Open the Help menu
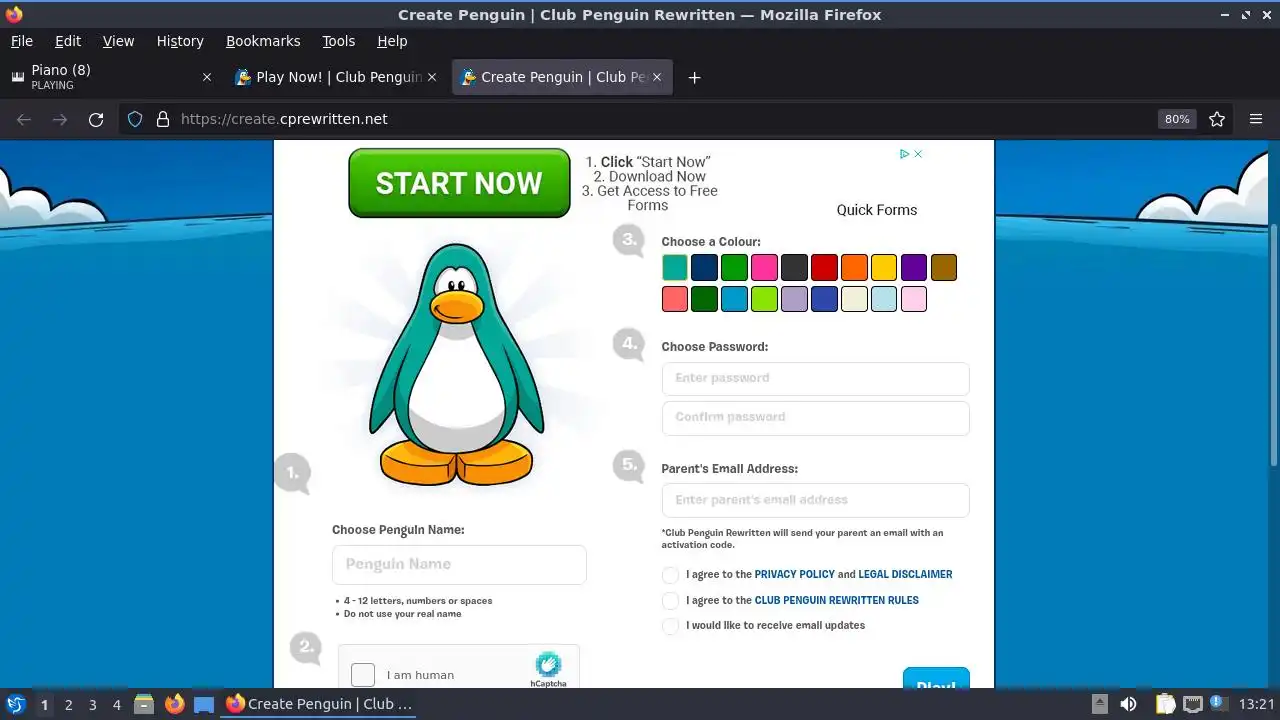Screen dimensions: 1280x720 [x=392, y=41]
